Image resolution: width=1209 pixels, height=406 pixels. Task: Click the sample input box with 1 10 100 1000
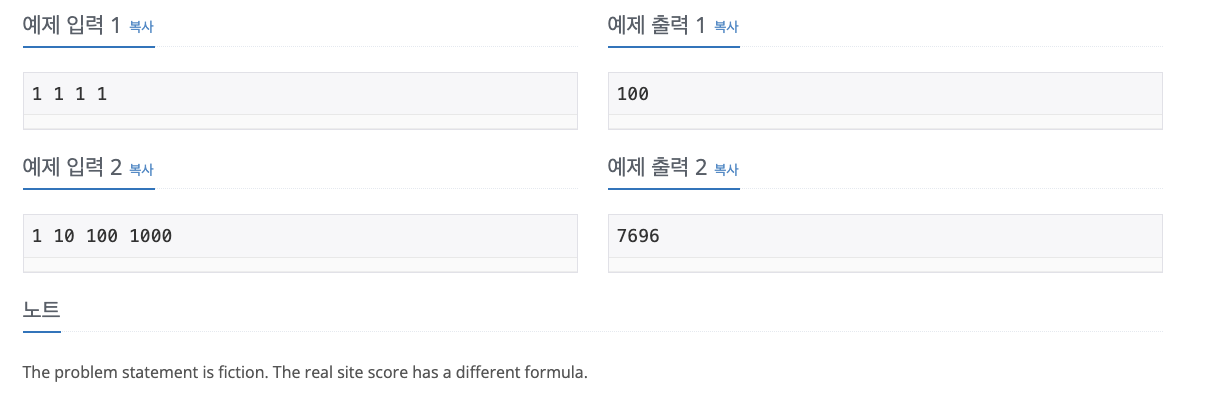point(300,242)
